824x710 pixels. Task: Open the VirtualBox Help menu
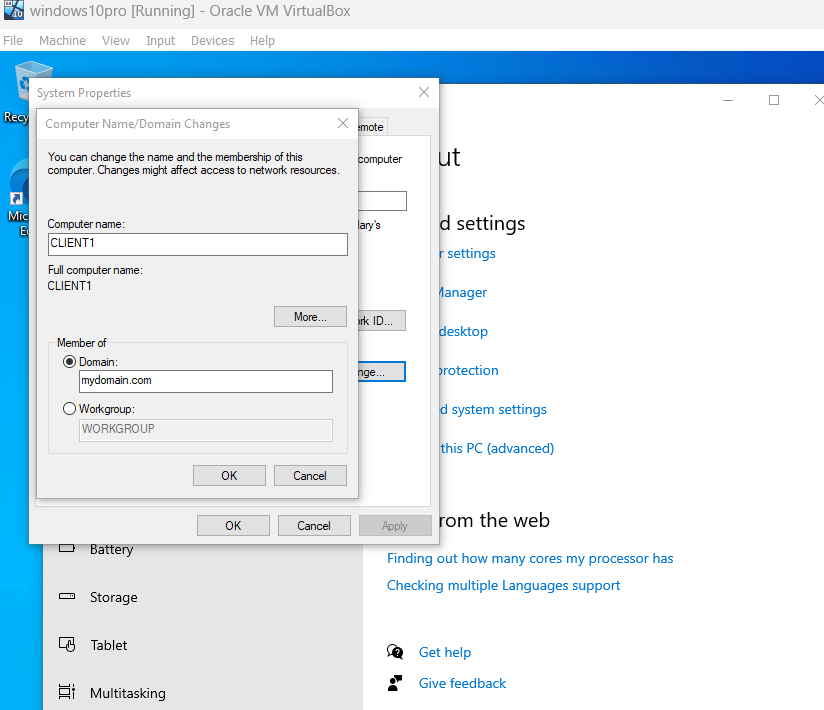262,40
